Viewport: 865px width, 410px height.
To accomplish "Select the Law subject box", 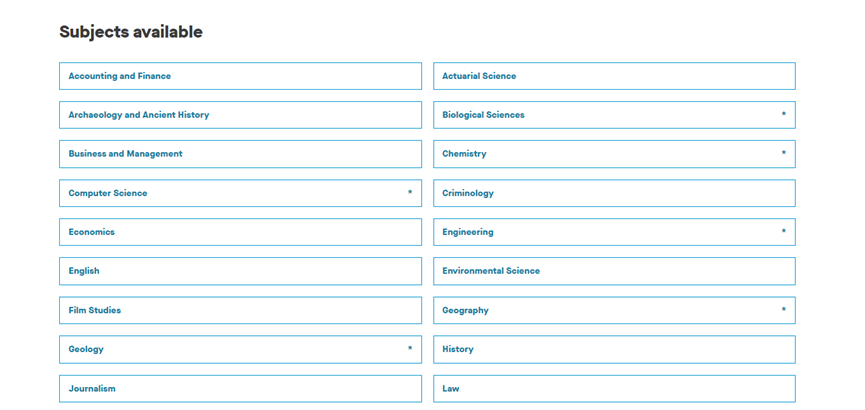I will (x=614, y=388).
